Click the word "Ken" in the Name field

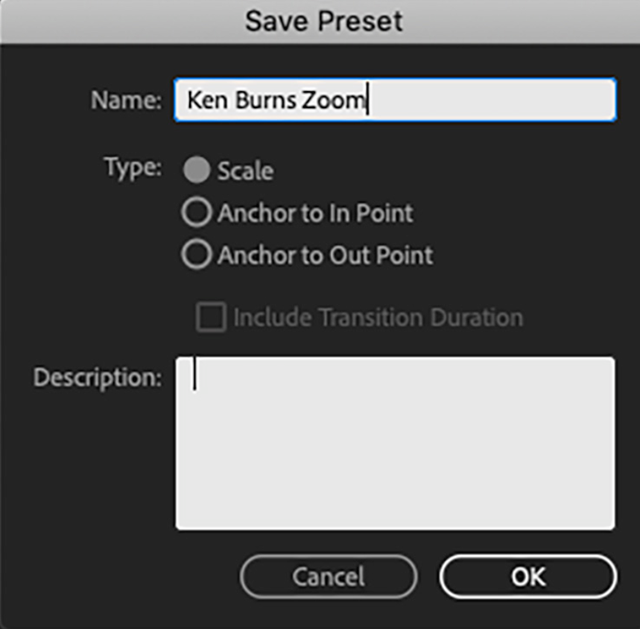tap(207, 100)
